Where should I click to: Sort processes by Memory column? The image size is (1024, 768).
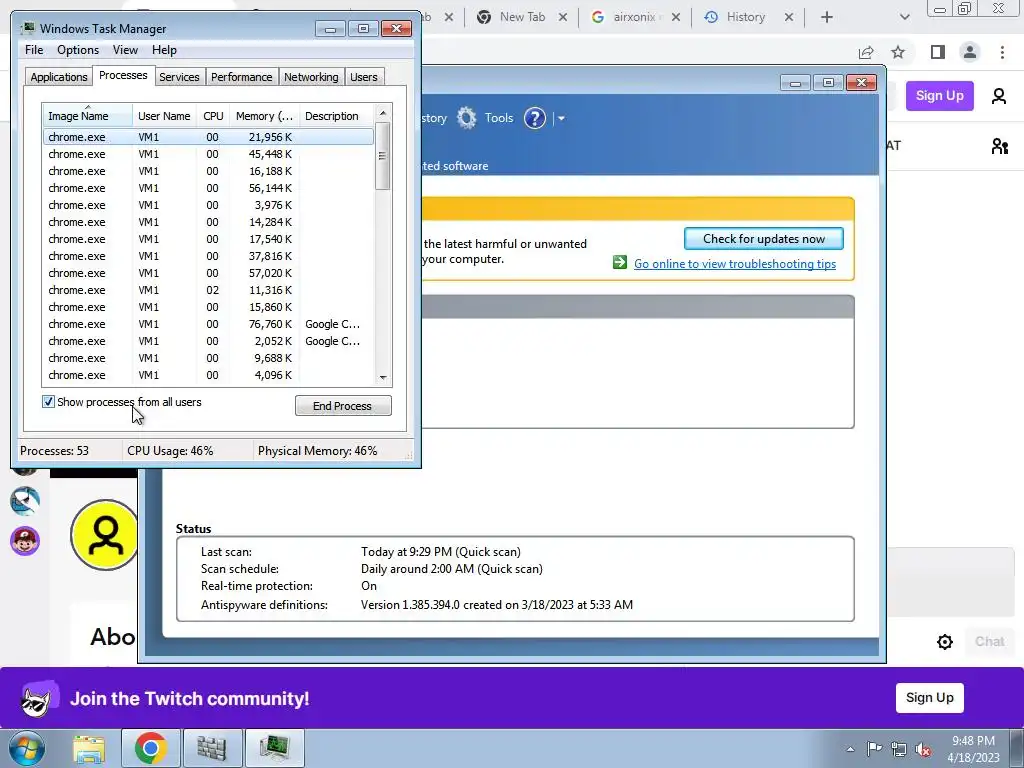[x=264, y=116]
